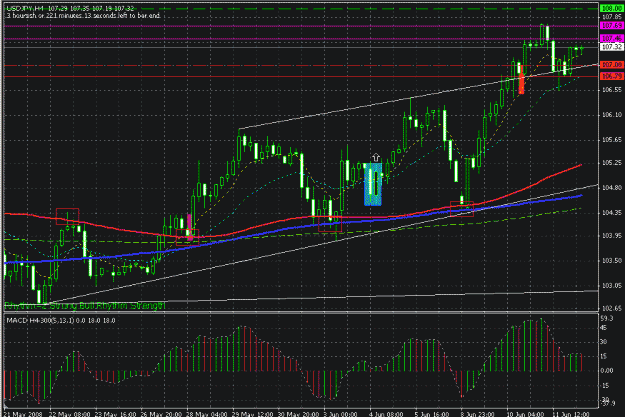Click the 106.55 price scale value
The width and height of the screenshot is (625, 417).
pyautogui.click(x=611, y=90)
